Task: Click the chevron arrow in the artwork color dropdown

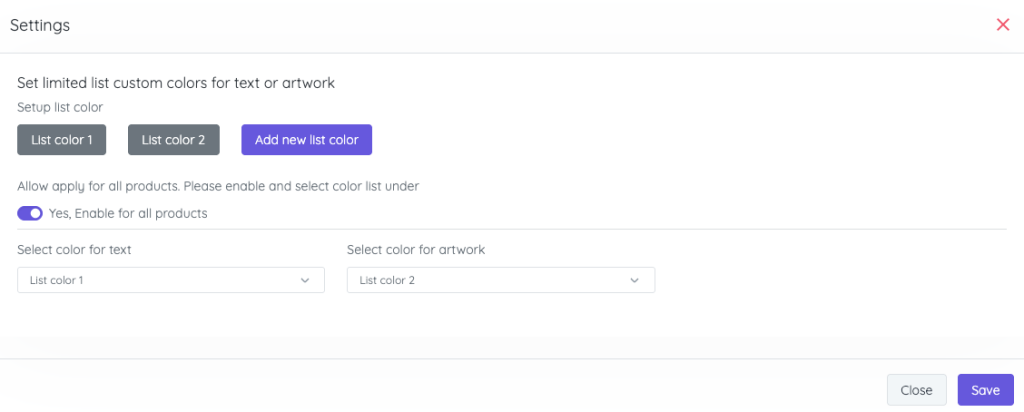Action: click(x=635, y=281)
